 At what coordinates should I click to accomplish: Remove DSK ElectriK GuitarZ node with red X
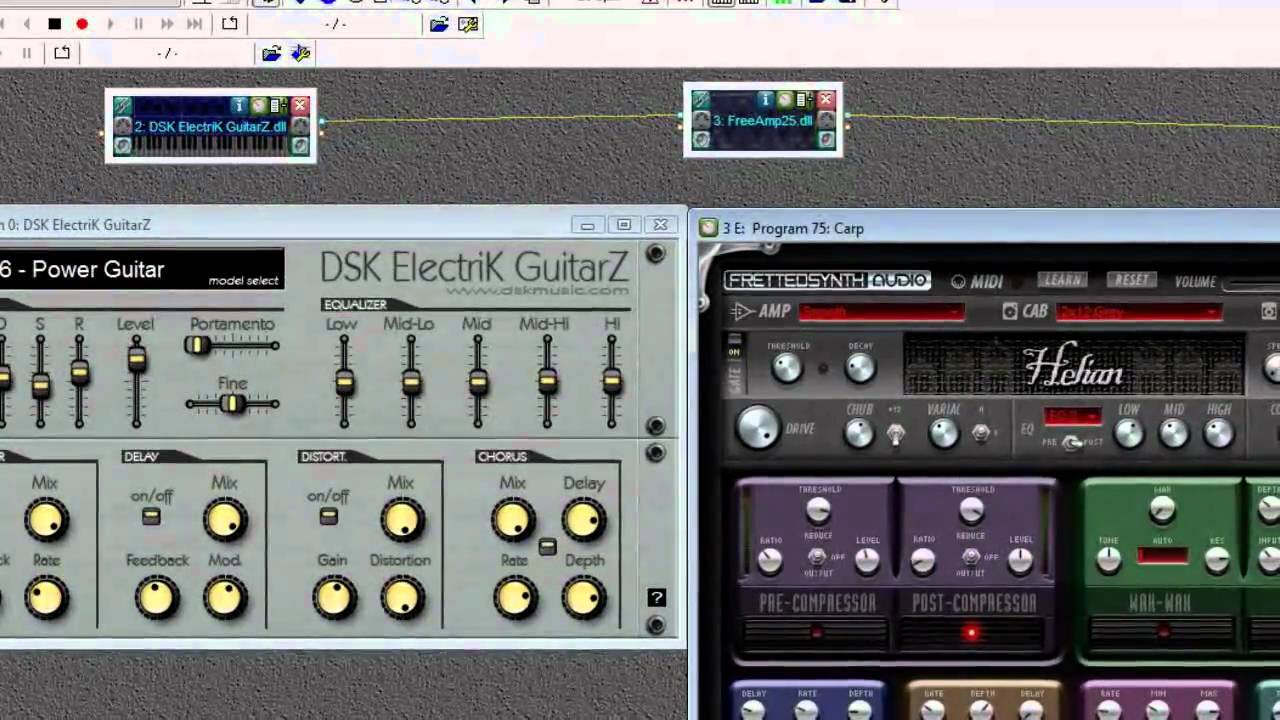[300, 105]
